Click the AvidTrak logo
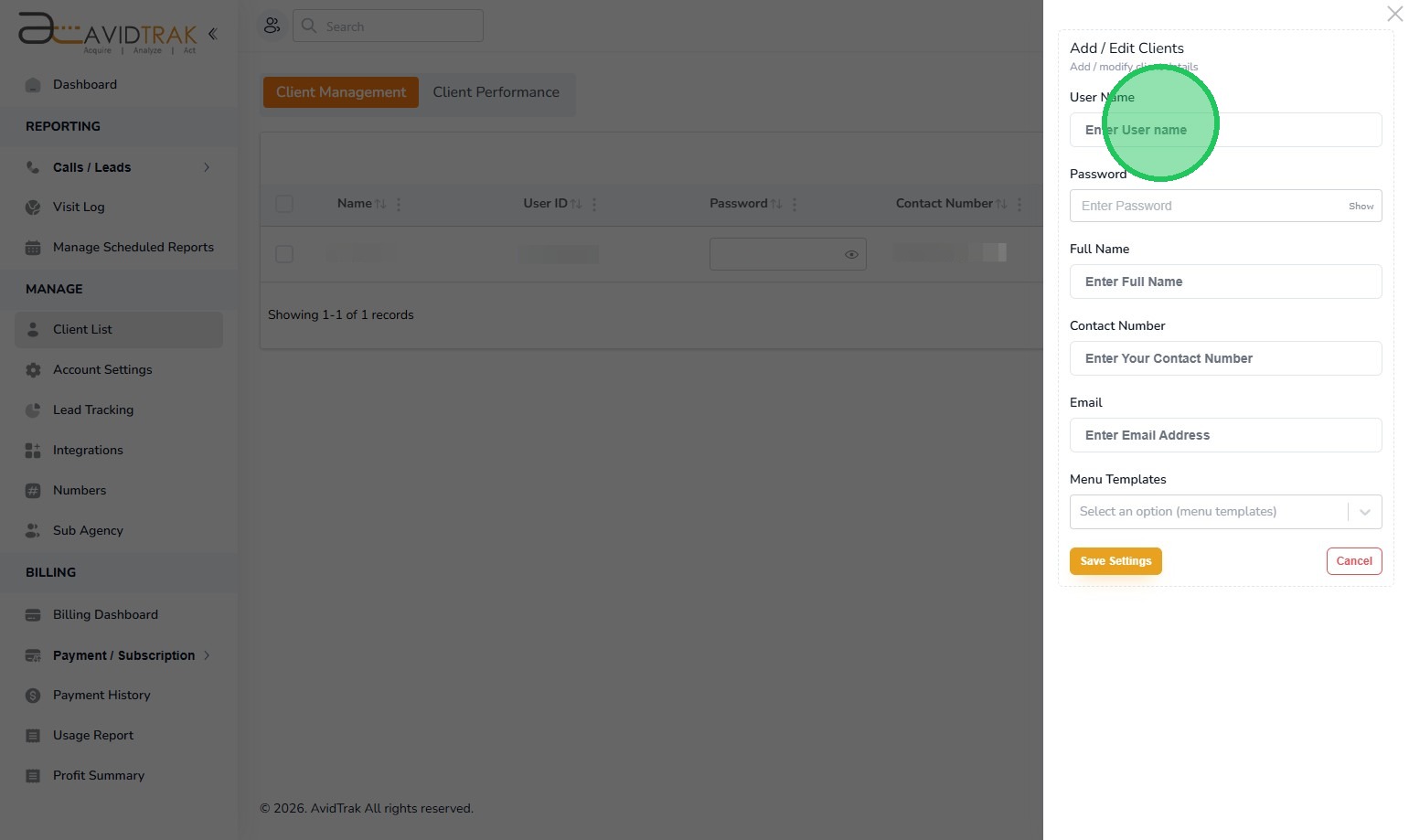The width and height of the screenshot is (1409, 840). [107, 33]
